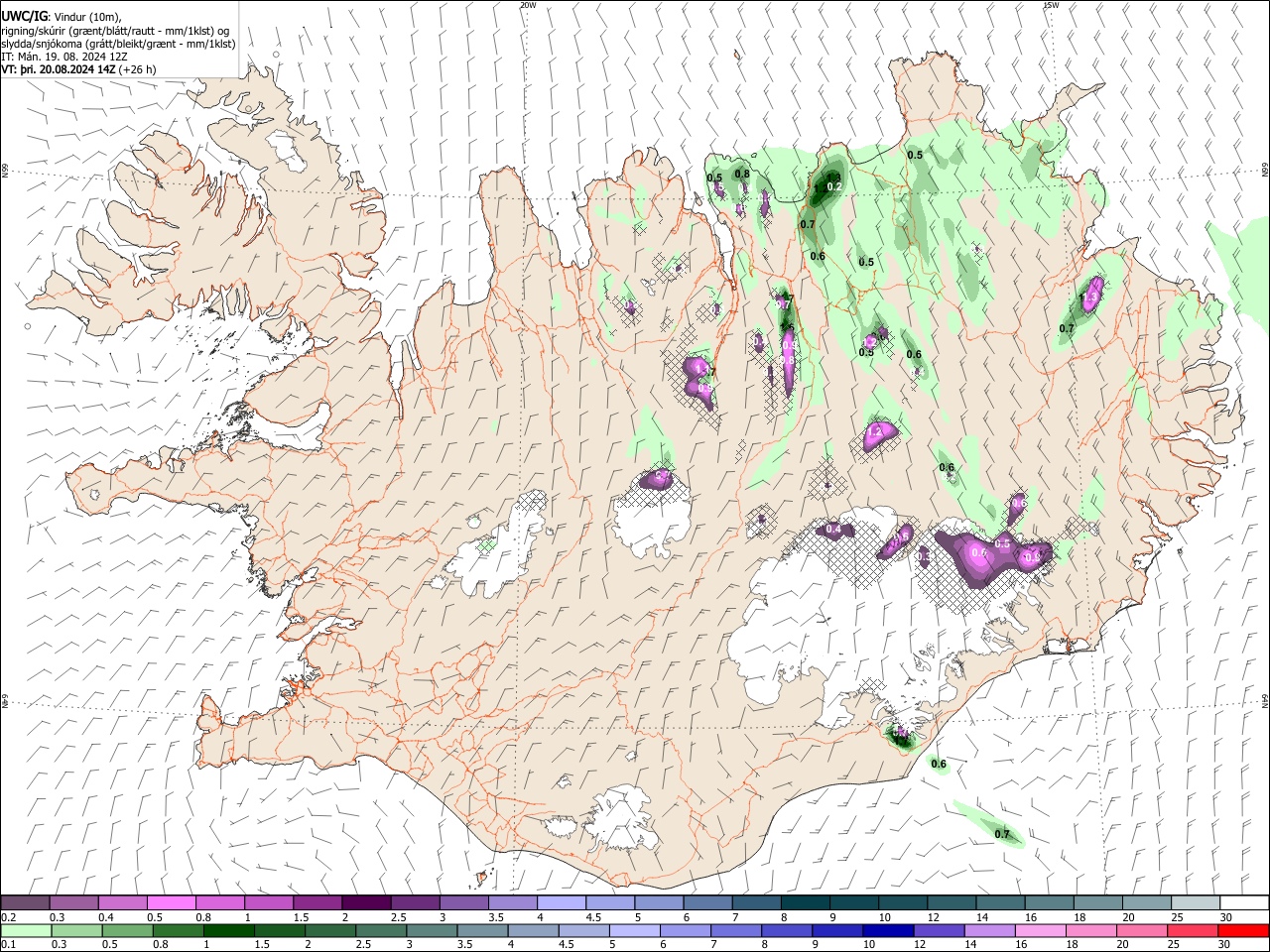Click the red lower swatch between 25 and 30
The image size is (1270, 952).
1192,930
